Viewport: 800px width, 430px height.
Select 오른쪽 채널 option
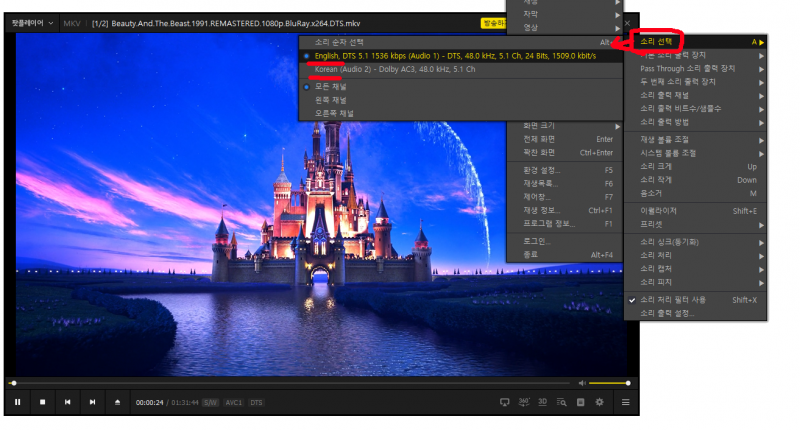[460, 113]
